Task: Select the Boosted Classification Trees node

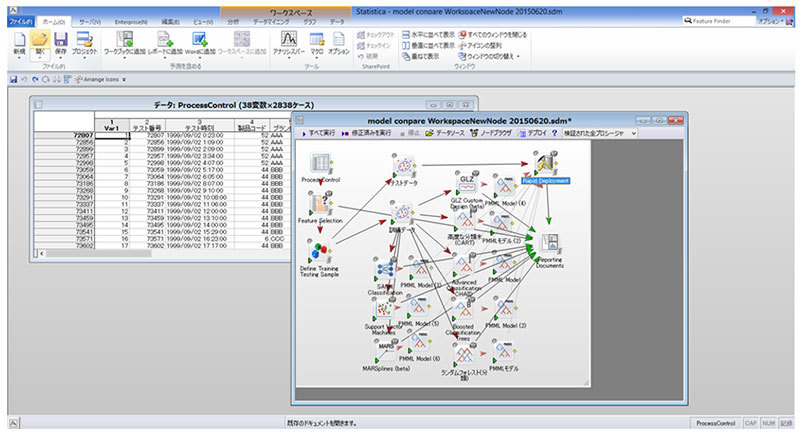Action: tap(463, 309)
